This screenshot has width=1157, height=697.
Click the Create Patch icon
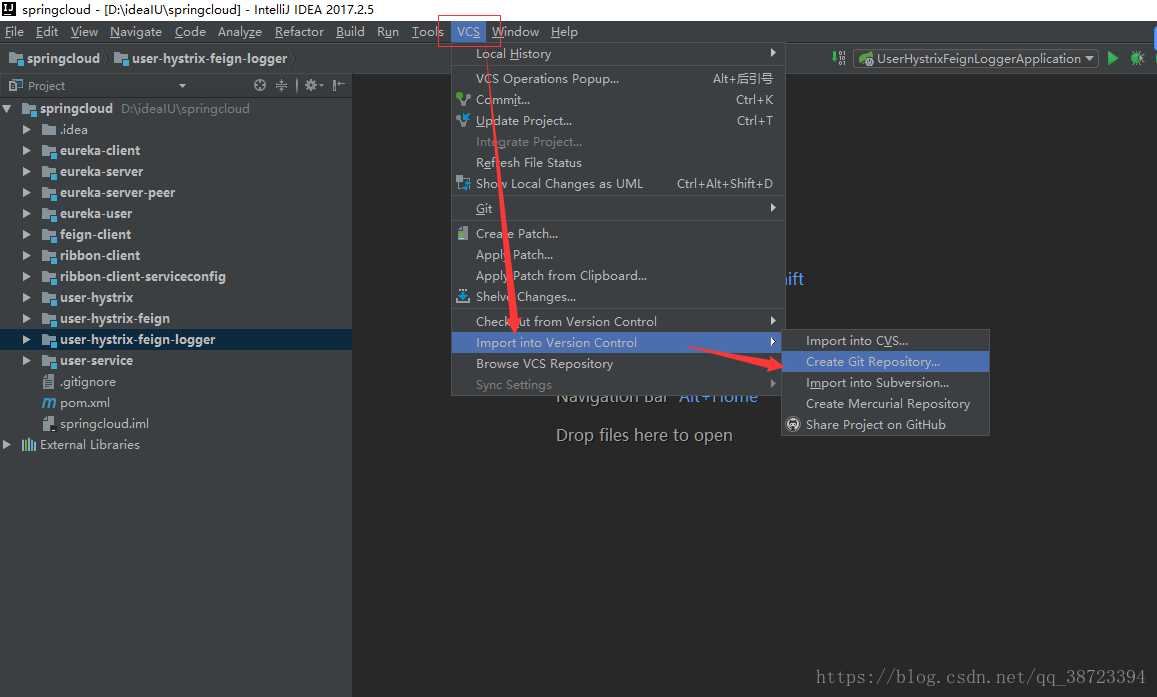coord(463,233)
